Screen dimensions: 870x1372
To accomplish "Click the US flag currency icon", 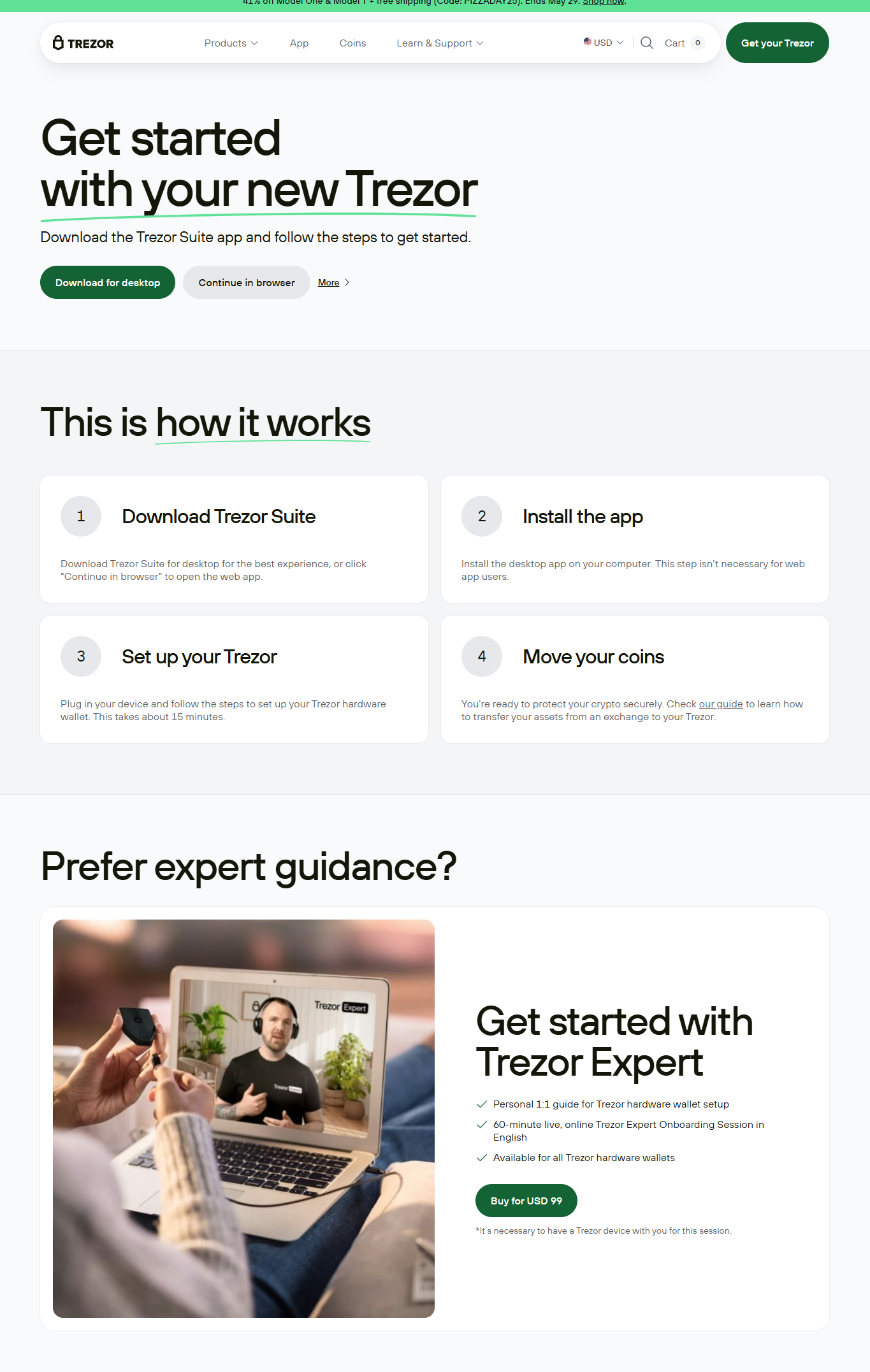I will (587, 41).
